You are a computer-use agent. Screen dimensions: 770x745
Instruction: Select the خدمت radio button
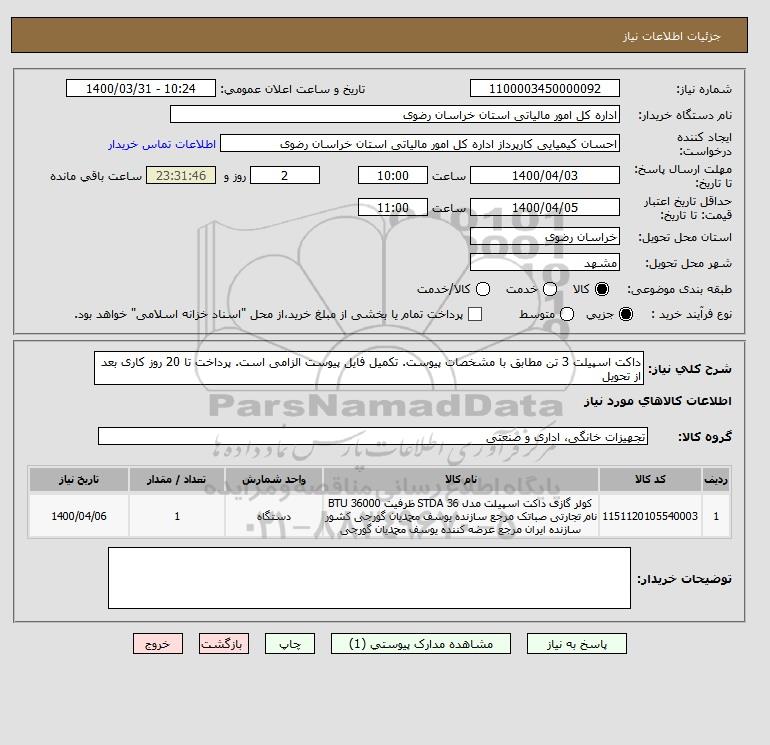[550, 289]
